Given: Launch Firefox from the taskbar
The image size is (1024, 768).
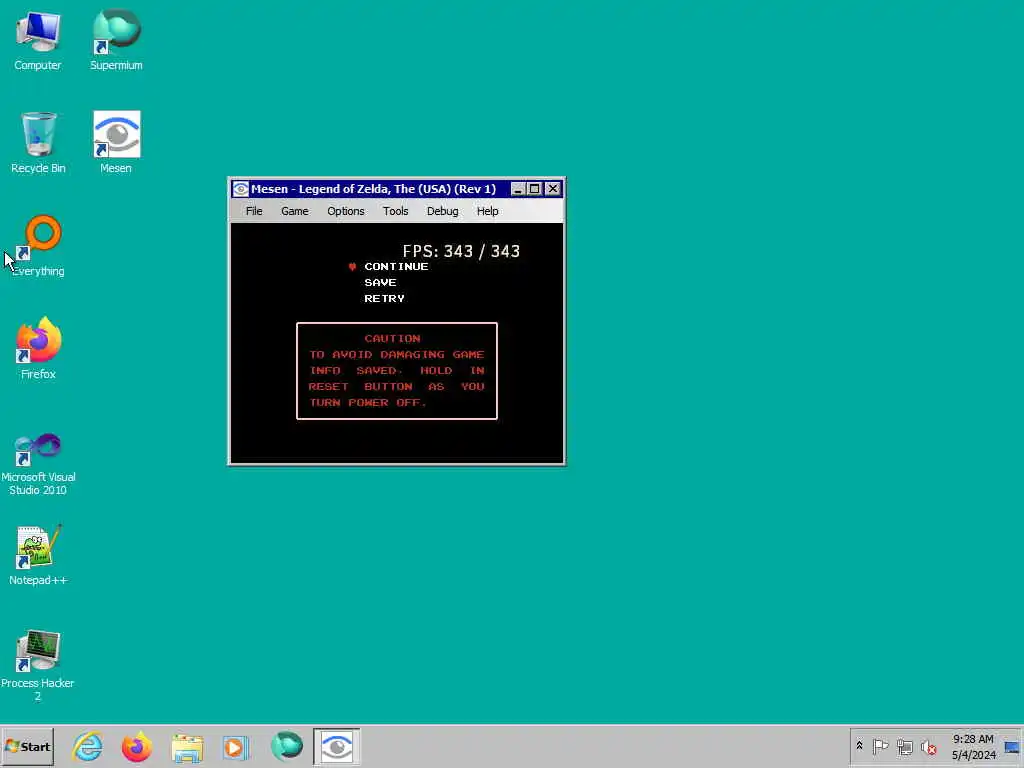Looking at the screenshot, I should click(136, 747).
